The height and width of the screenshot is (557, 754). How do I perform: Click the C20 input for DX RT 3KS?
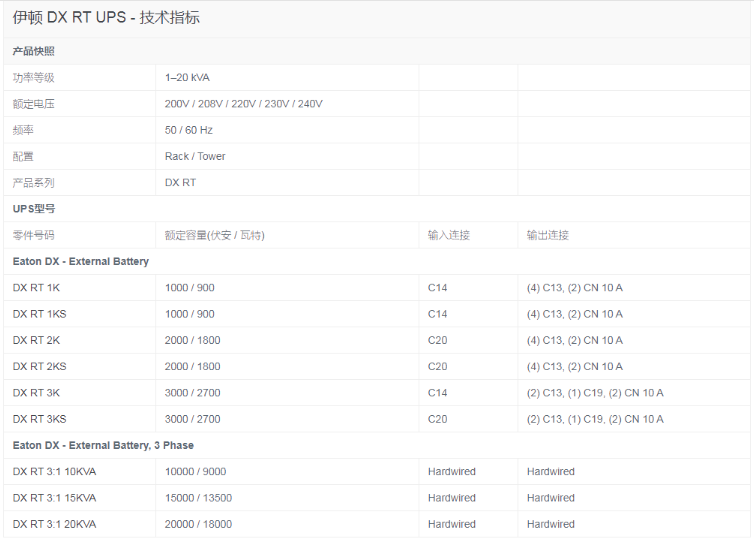pyautogui.click(x=437, y=419)
